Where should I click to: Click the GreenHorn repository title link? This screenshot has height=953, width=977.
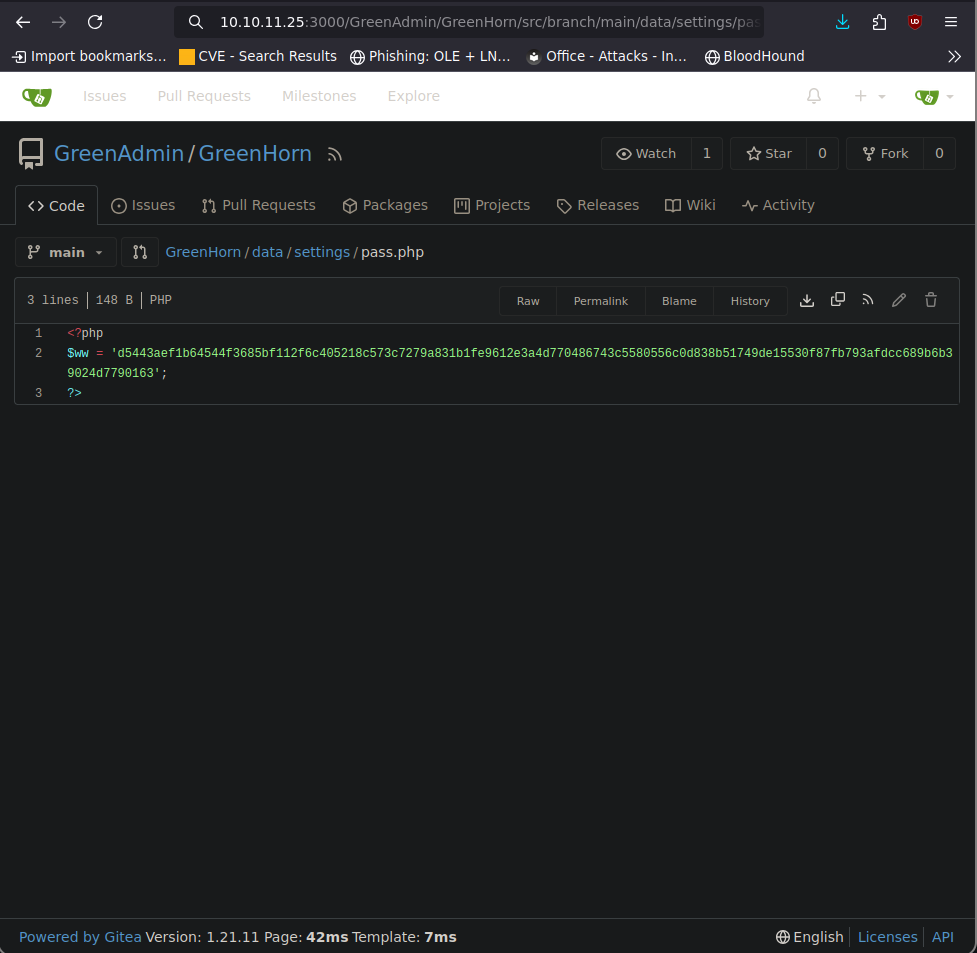pos(255,153)
